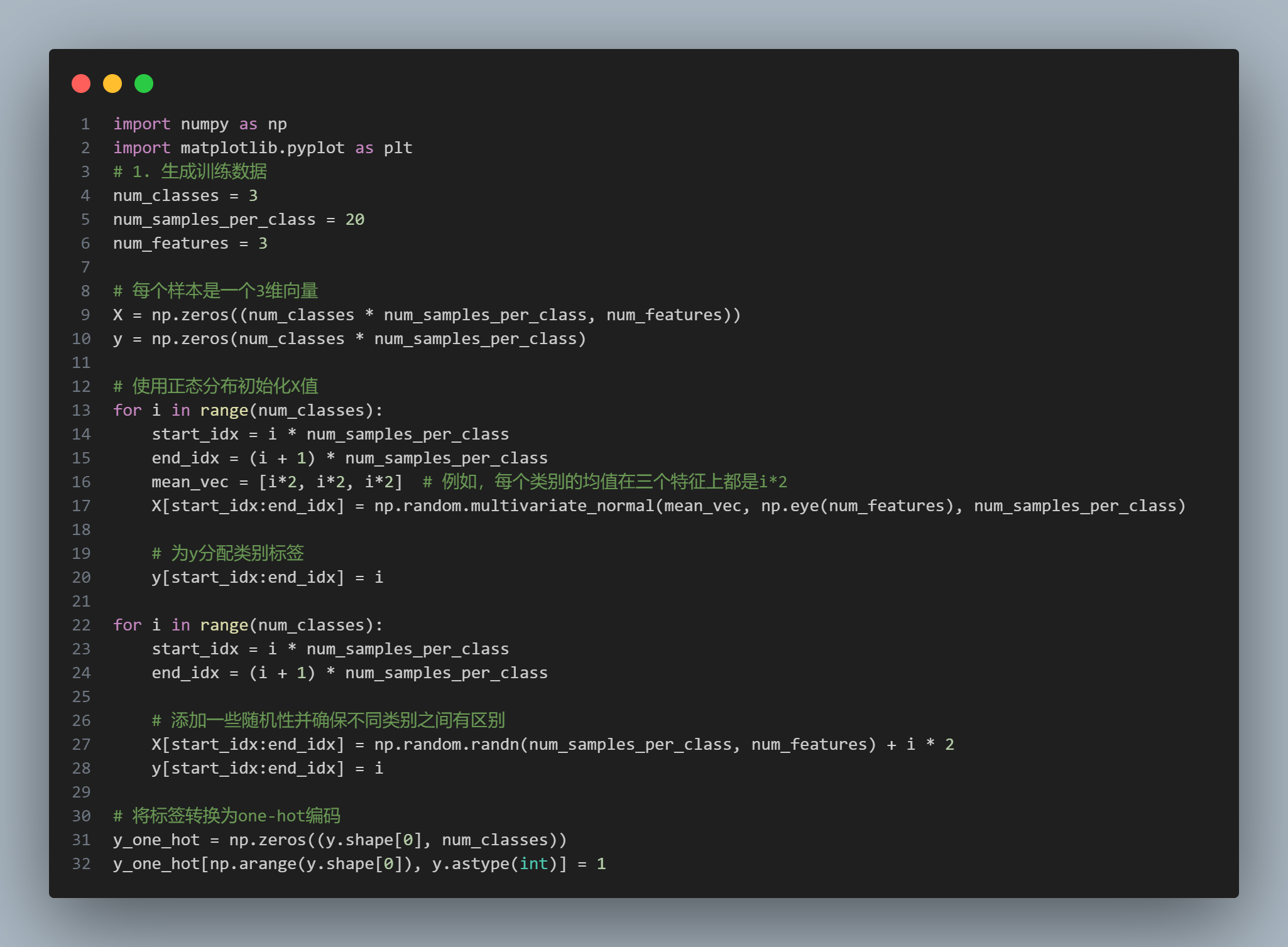The width and height of the screenshot is (1288, 947).
Task: Click 'np.zeros' on the X assignment line
Action: (x=190, y=315)
